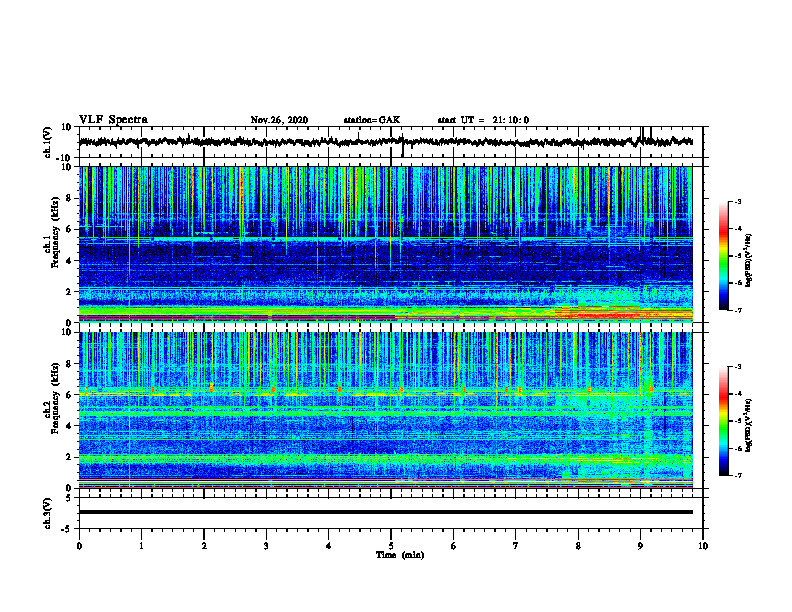
Task: Select the date label "Nov.26, 2020"
Action: [x=279, y=120]
